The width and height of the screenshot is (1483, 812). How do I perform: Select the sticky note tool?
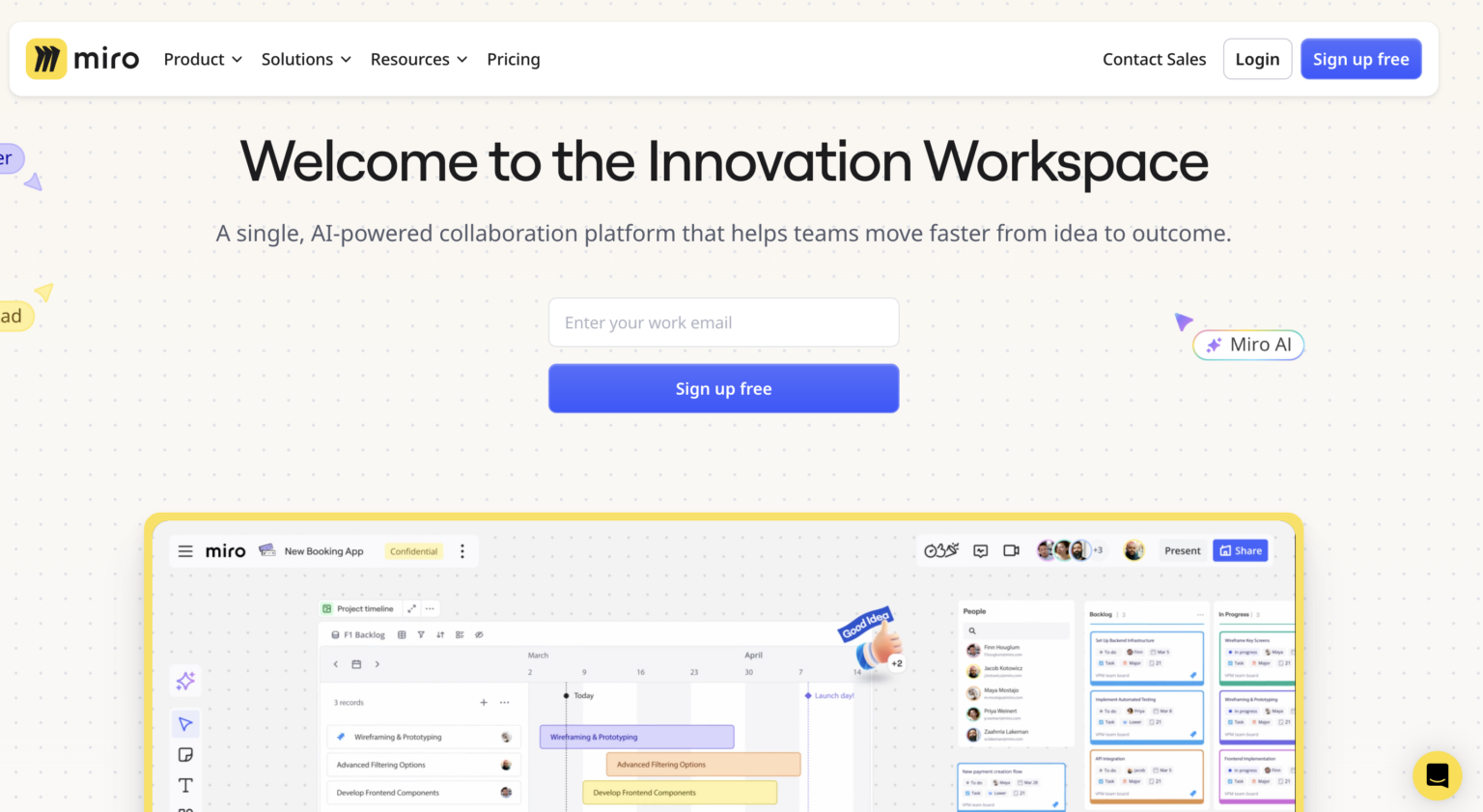click(185, 755)
